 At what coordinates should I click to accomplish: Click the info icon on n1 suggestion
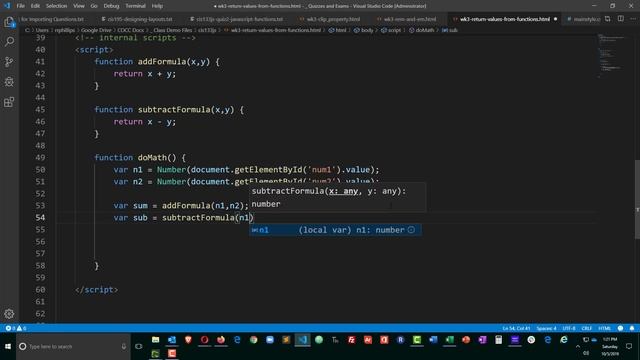[411, 230]
